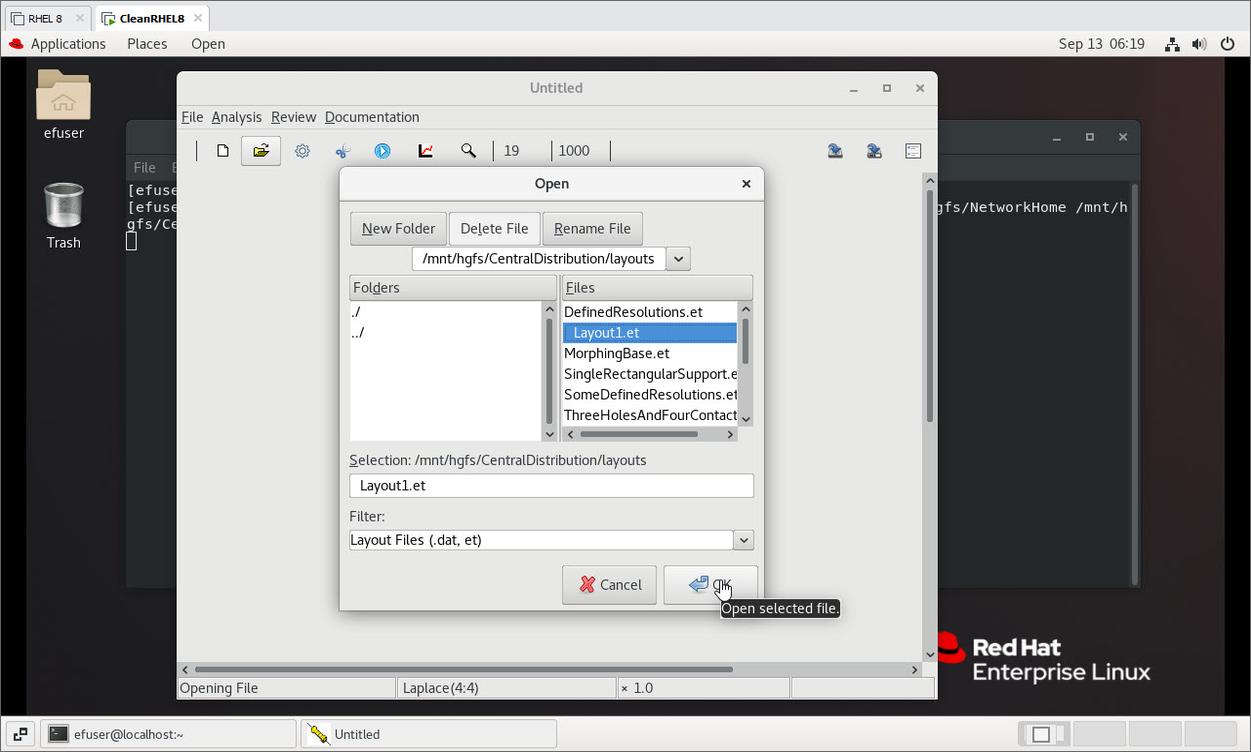Image resolution: width=1251 pixels, height=752 pixels.
Task: Open the Filter dropdown arrow
Action: point(743,540)
